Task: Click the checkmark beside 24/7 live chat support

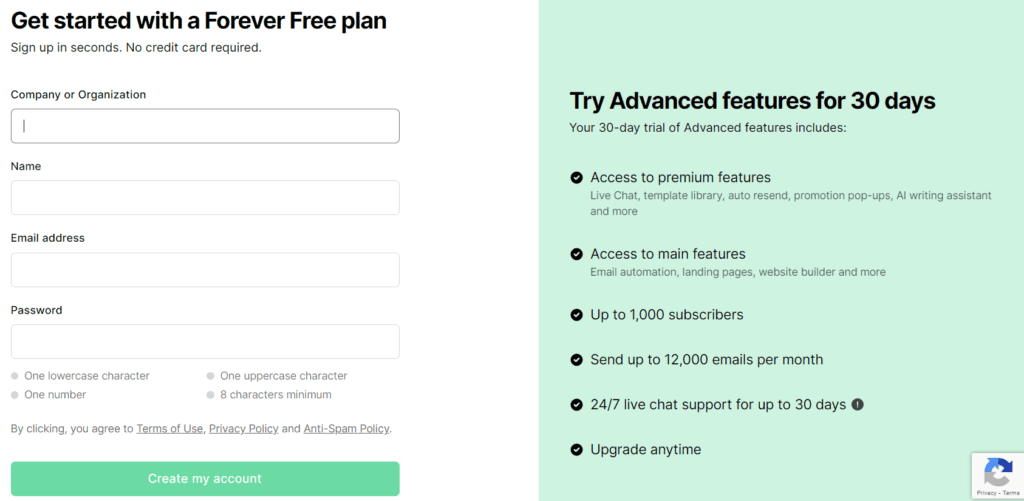Action: click(577, 405)
